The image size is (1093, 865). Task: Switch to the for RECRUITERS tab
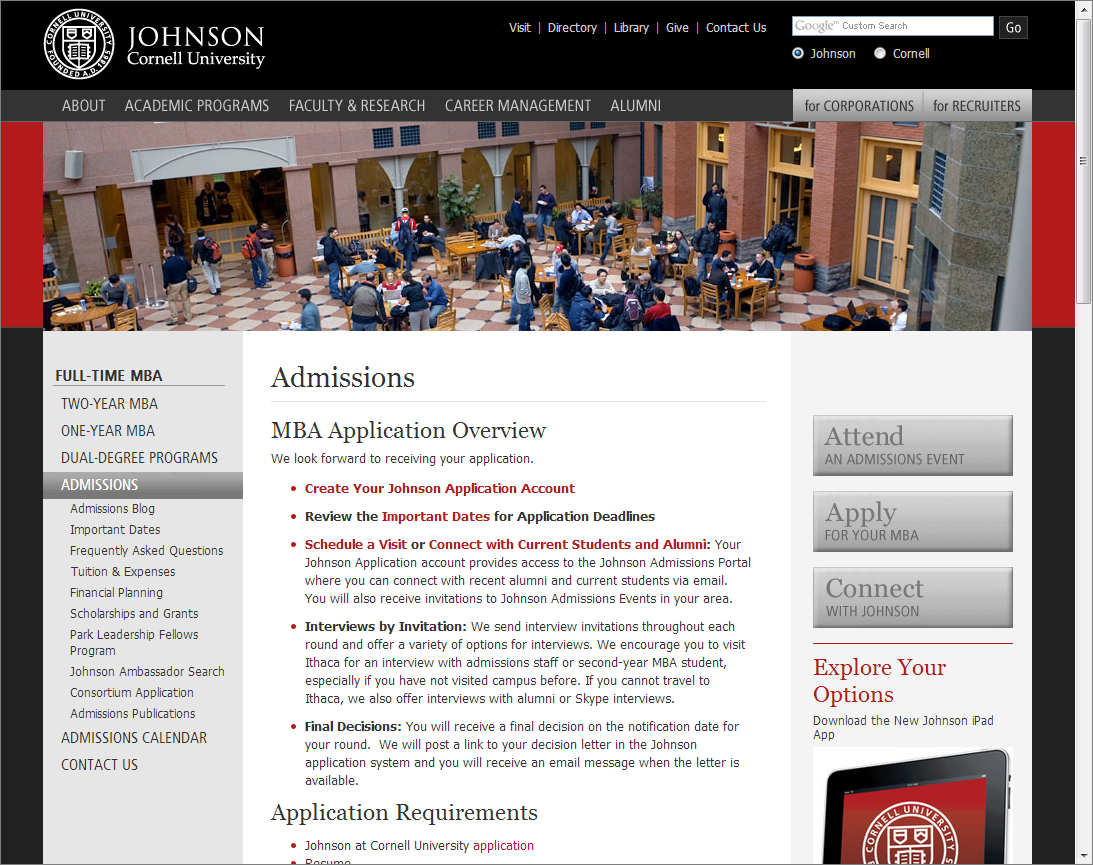(x=977, y=106)
